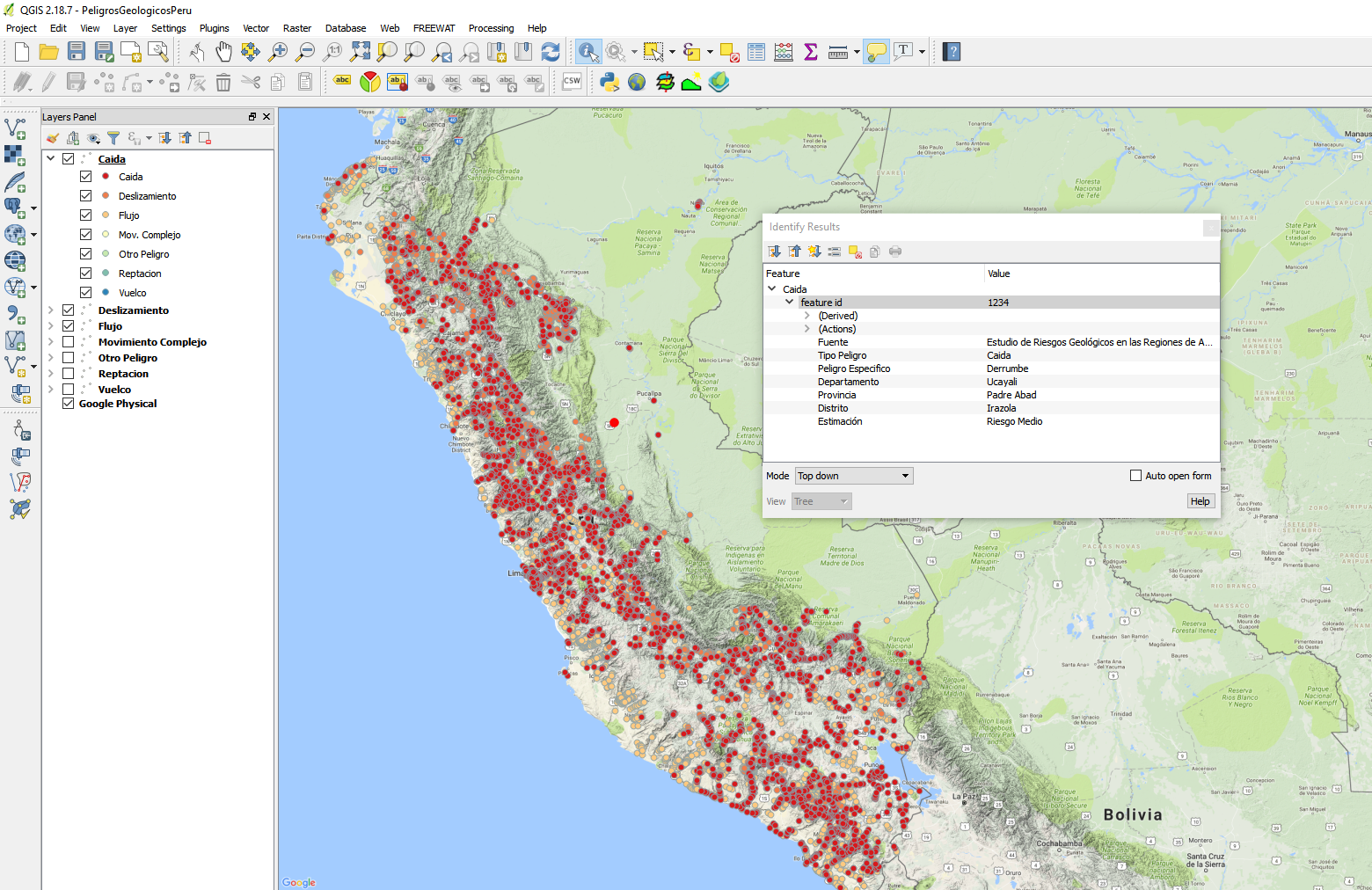This screenshot has height=890, width=1372.
Task: Click the Reptacion symbol swatch in legend
Action: click(106, 274)
